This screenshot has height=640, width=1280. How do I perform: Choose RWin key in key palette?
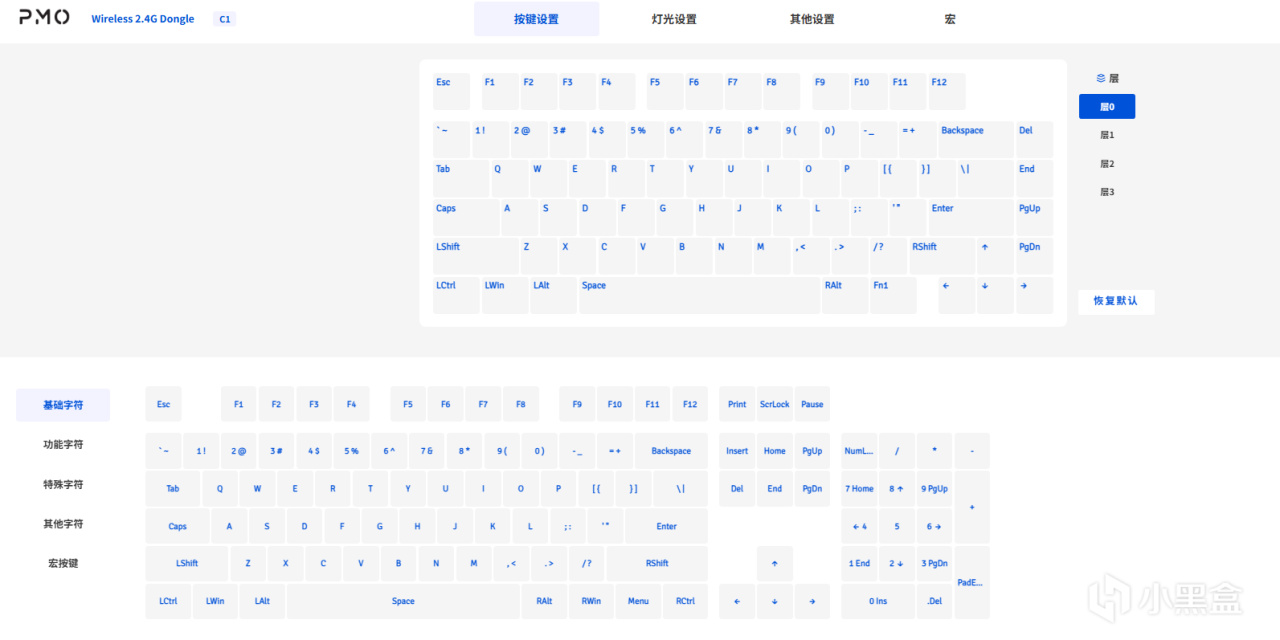591,601
